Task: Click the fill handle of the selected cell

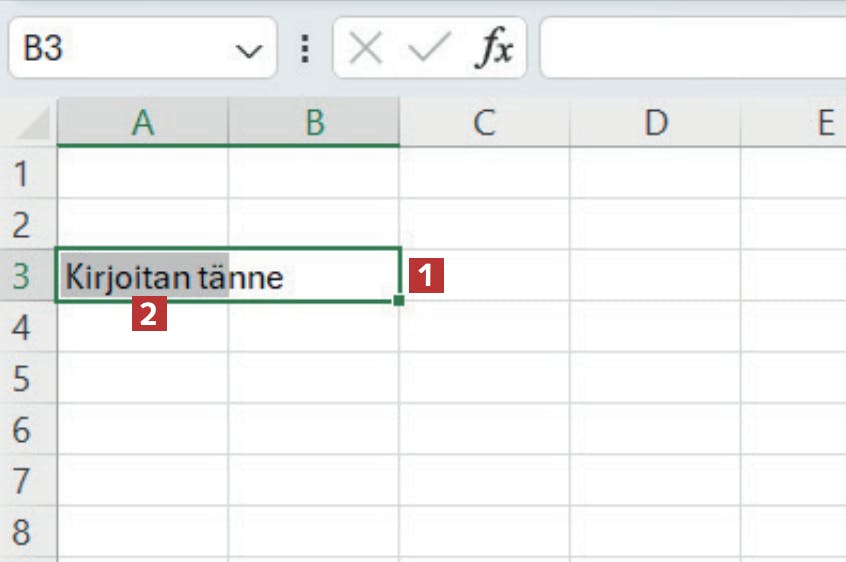Action: click(x=399, y=300)
